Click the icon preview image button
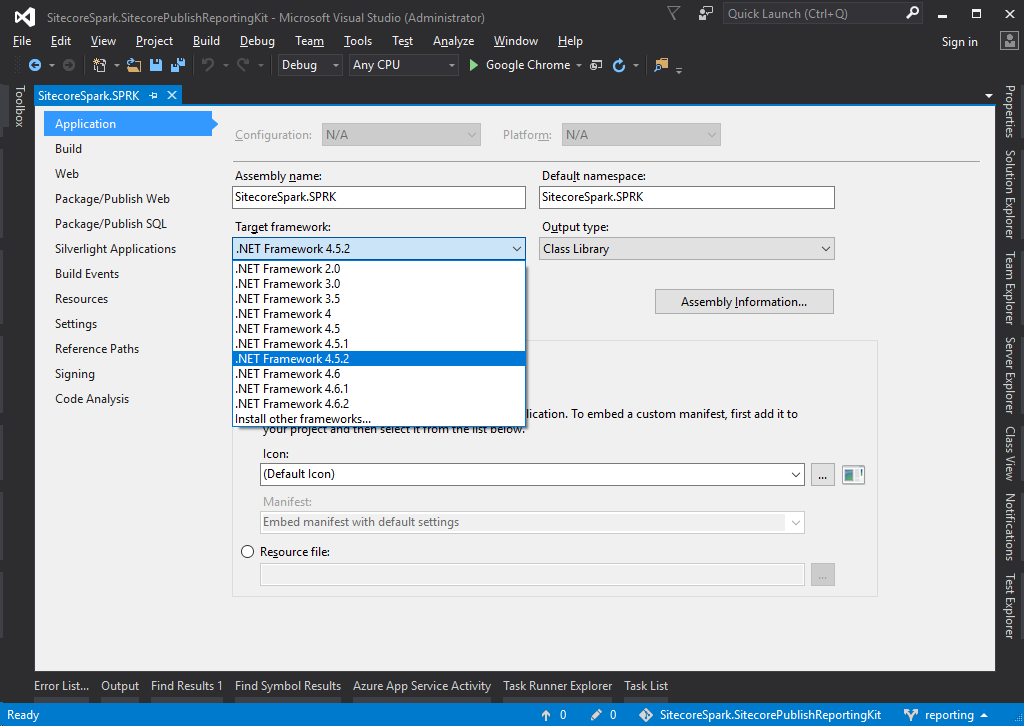Viewport: 1024px width, 726px height. point(853,475)
